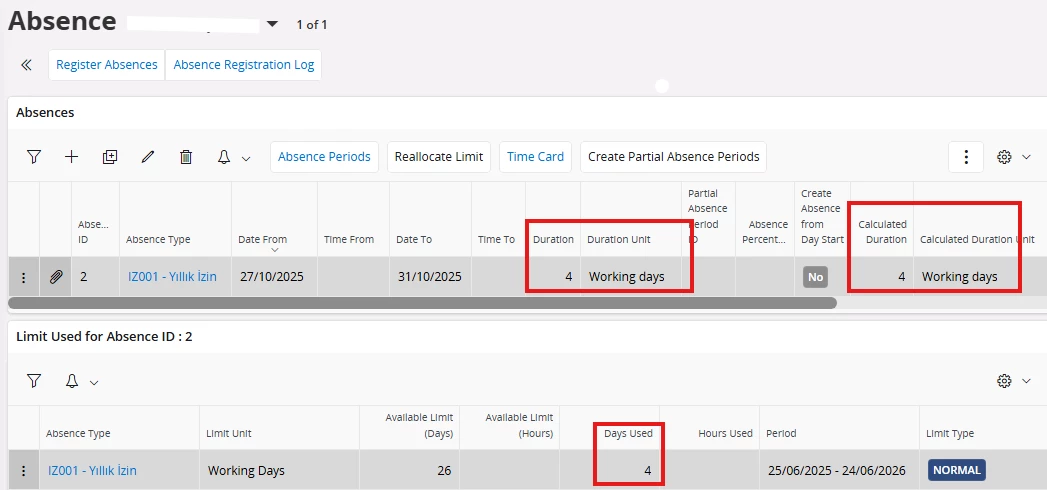Click the NORMAL limit type badge
This screenshot has width=1047, height=490.
pos(957,470)
